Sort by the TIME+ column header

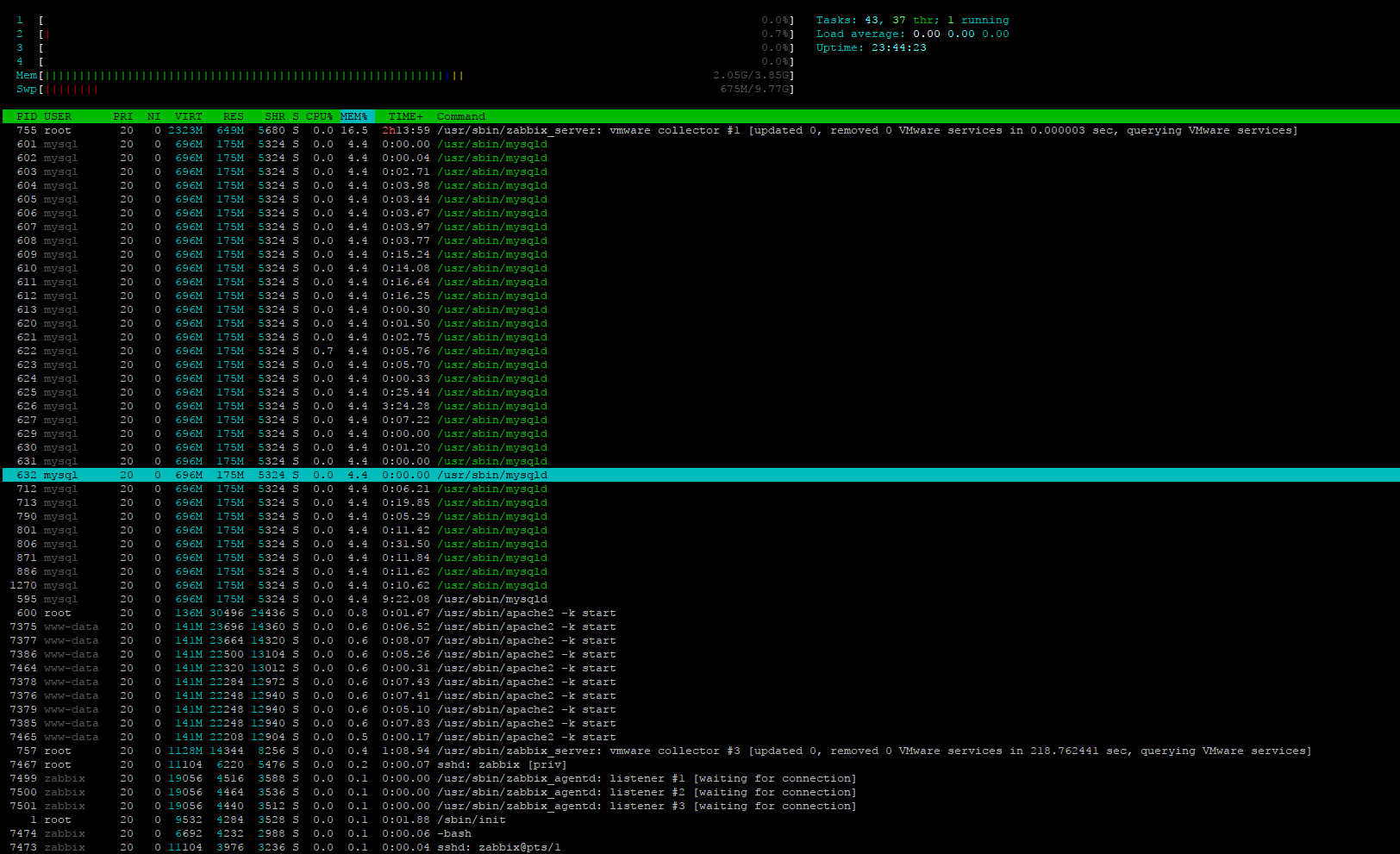coord(405,116)
